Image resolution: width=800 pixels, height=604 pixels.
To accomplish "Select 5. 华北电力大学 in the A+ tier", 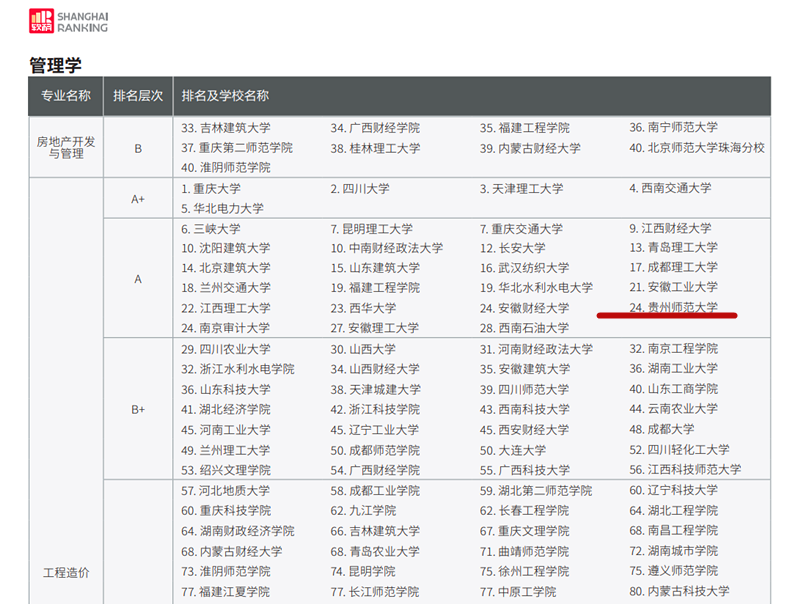I will (223, 208).
